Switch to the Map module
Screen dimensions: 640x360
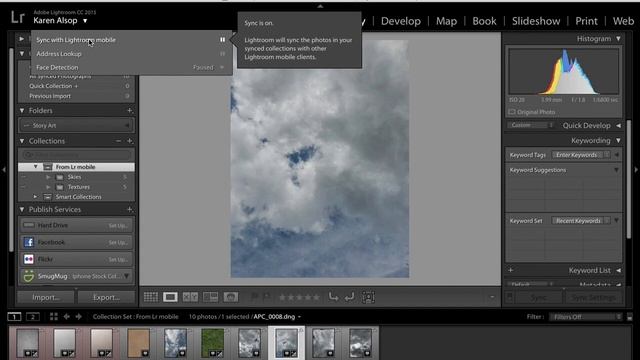point(446,21)
